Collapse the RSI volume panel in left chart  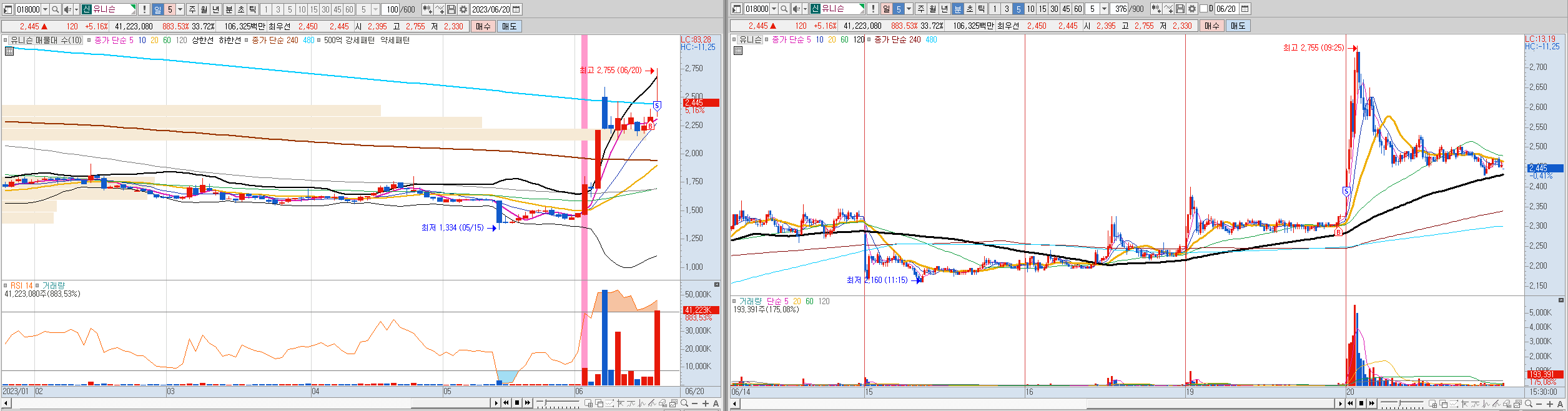(717, 285)
